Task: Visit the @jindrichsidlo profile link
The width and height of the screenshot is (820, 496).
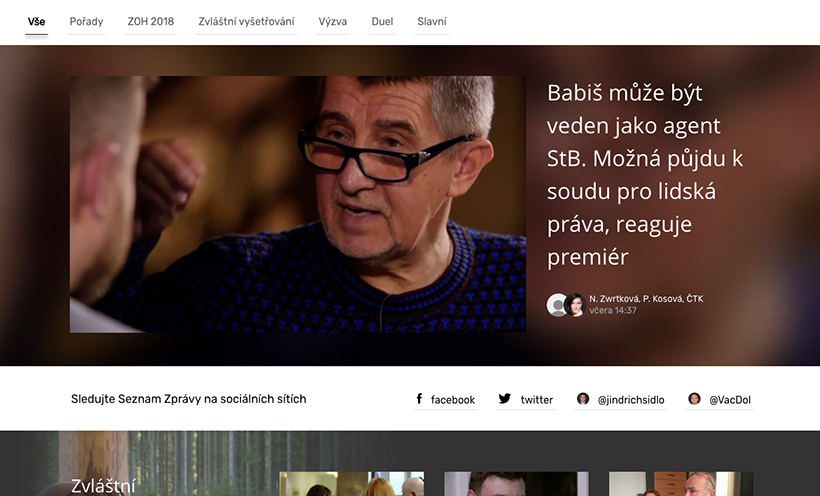Action: point(631,400)
